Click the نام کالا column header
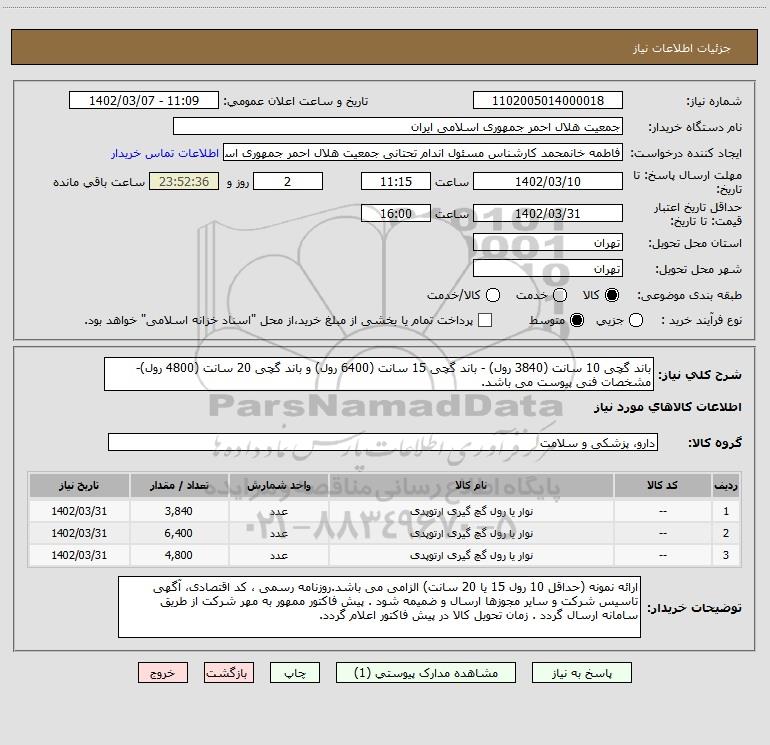Viewport: 770px width, 745px height. pos(471,485)
